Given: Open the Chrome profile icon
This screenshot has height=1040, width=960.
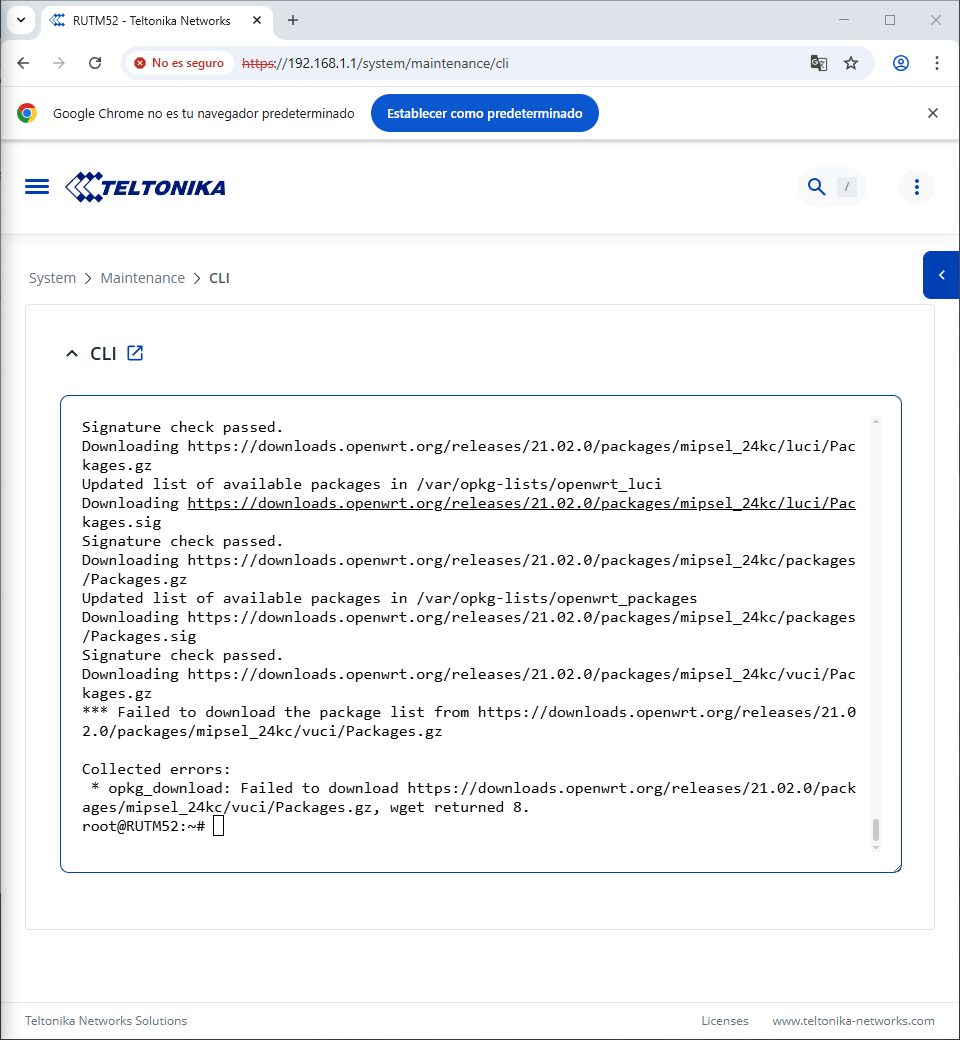Looking at the screenshot, I should (x=901, y=63).
